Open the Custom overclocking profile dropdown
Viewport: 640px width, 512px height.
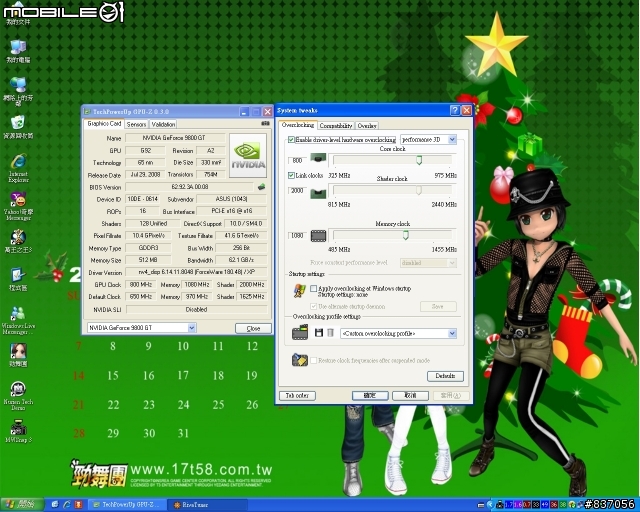coord(398,333)
